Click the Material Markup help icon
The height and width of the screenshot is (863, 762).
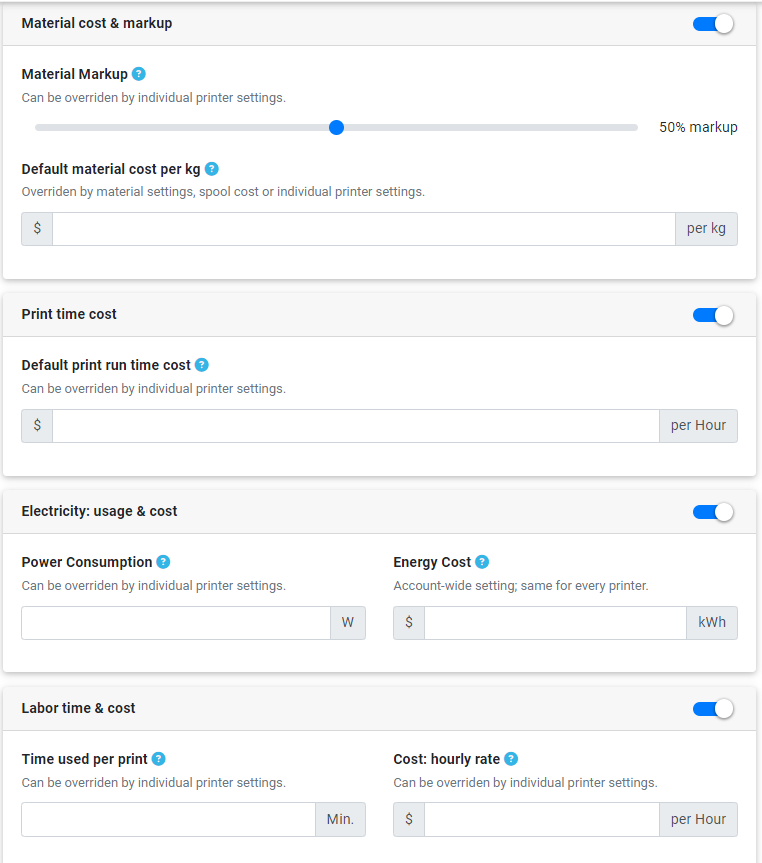[x=139, y=74]
